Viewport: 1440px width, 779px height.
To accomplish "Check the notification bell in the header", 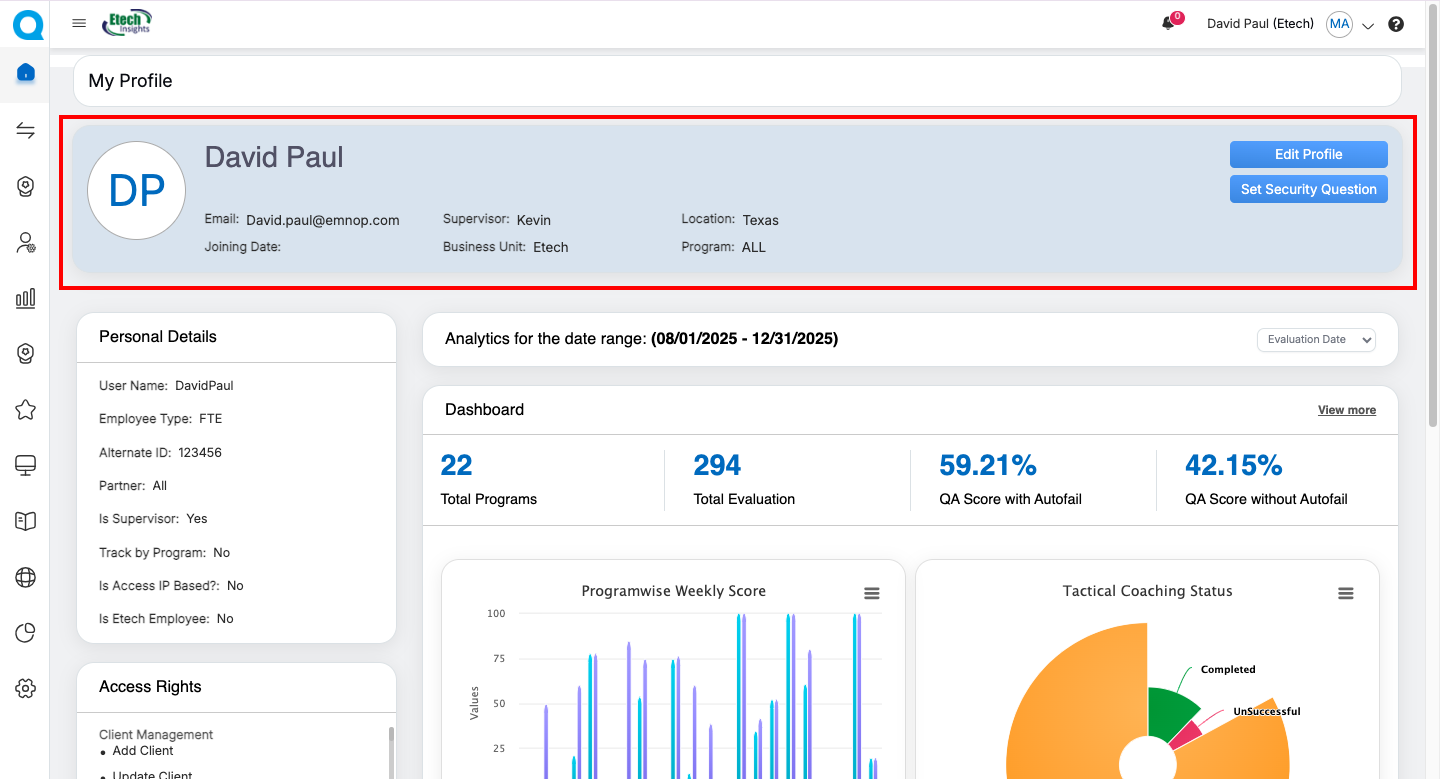I will click(1168, 24).
